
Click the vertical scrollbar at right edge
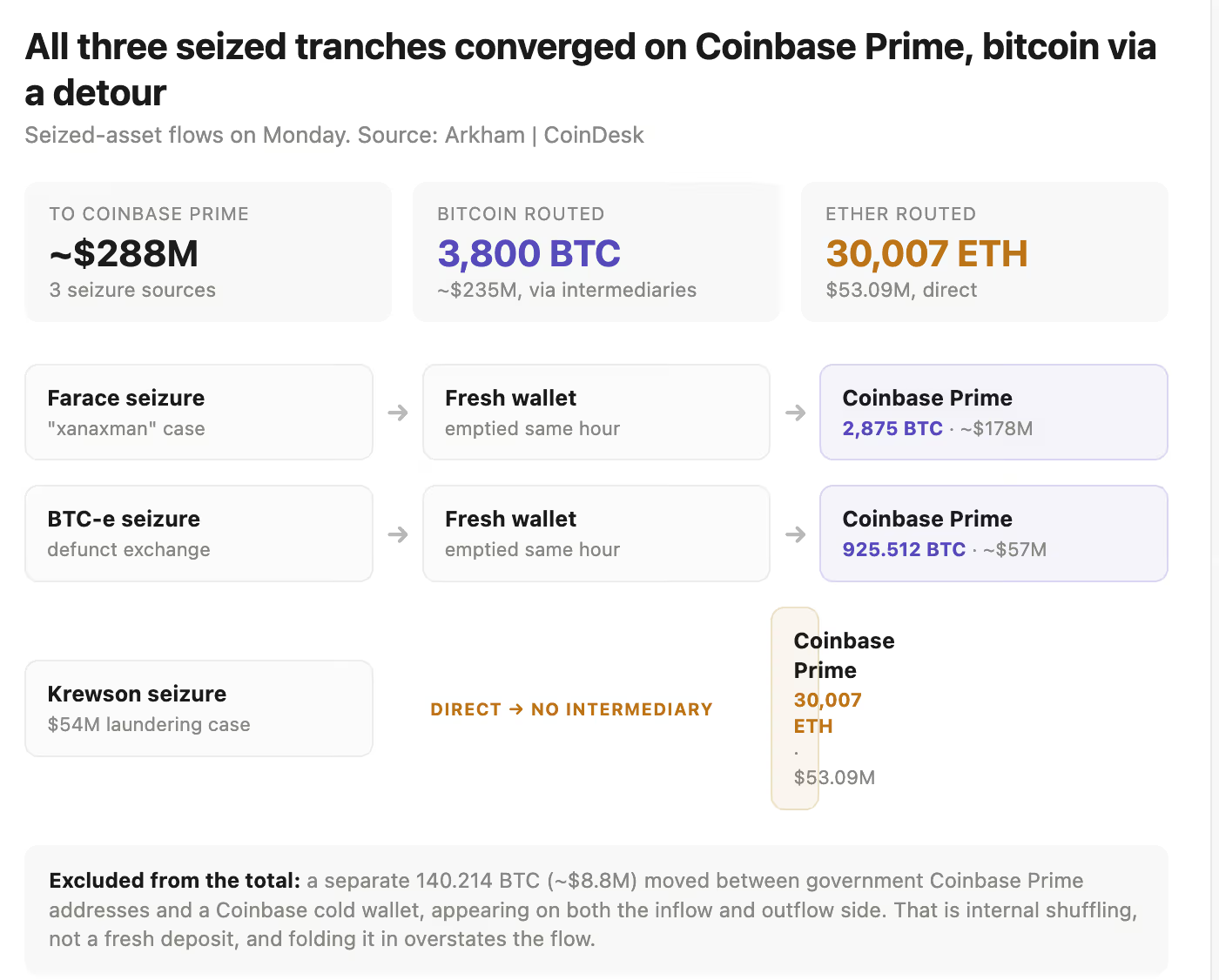coord(1215,490)
